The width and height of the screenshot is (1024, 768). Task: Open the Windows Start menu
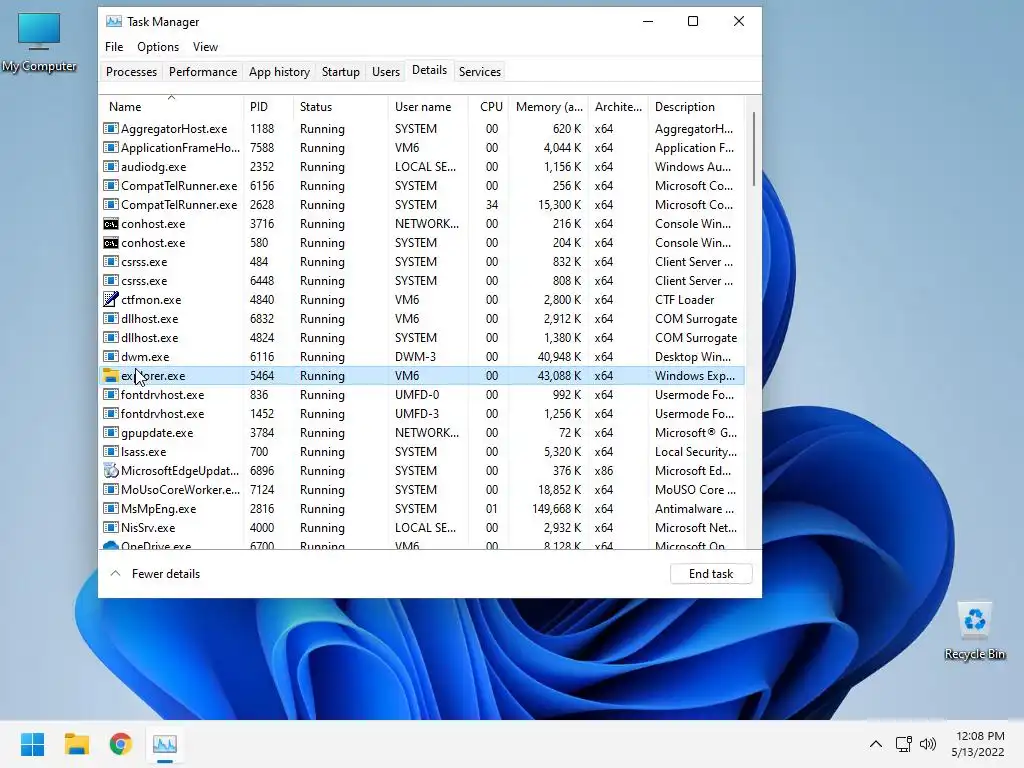(33, 744)
